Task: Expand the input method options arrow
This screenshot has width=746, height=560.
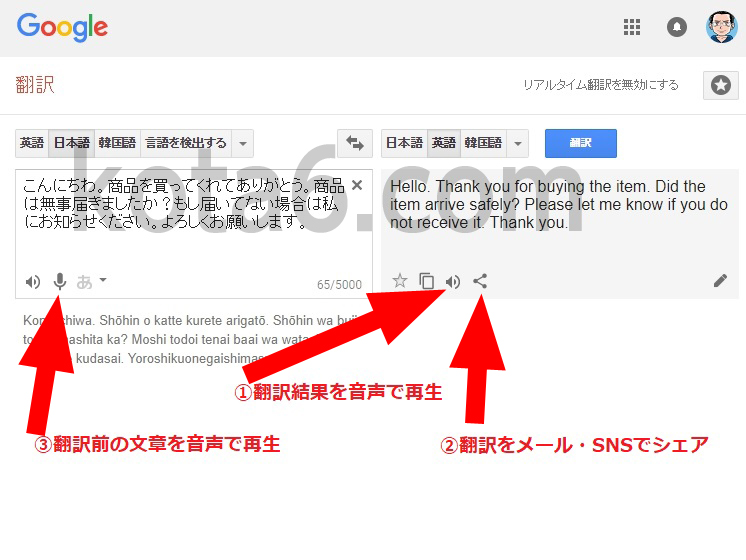Action: coord(103,280)
